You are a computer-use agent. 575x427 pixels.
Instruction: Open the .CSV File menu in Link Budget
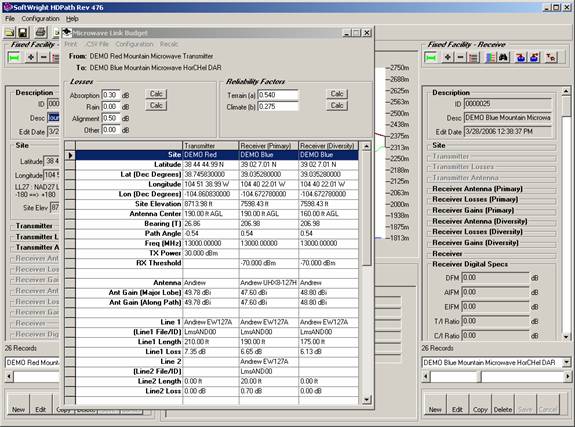[x=97, y=44]
